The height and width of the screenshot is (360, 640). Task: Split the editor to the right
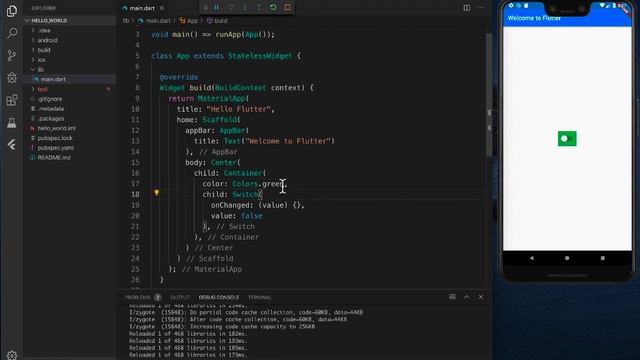point(467,8)
